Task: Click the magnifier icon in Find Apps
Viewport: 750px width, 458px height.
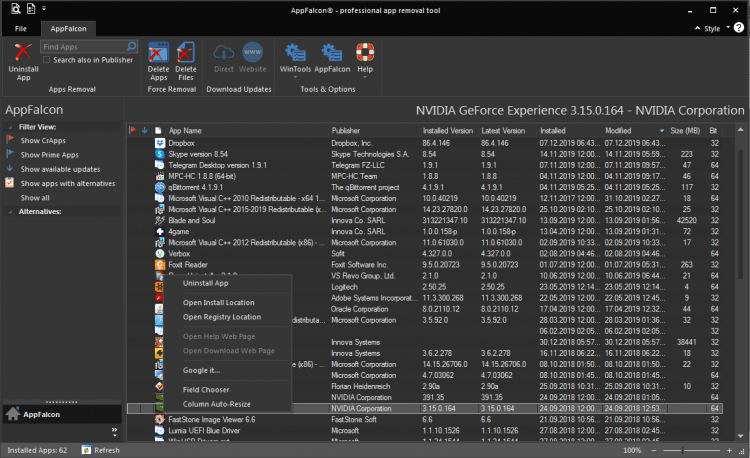Action: pos(131,46)
